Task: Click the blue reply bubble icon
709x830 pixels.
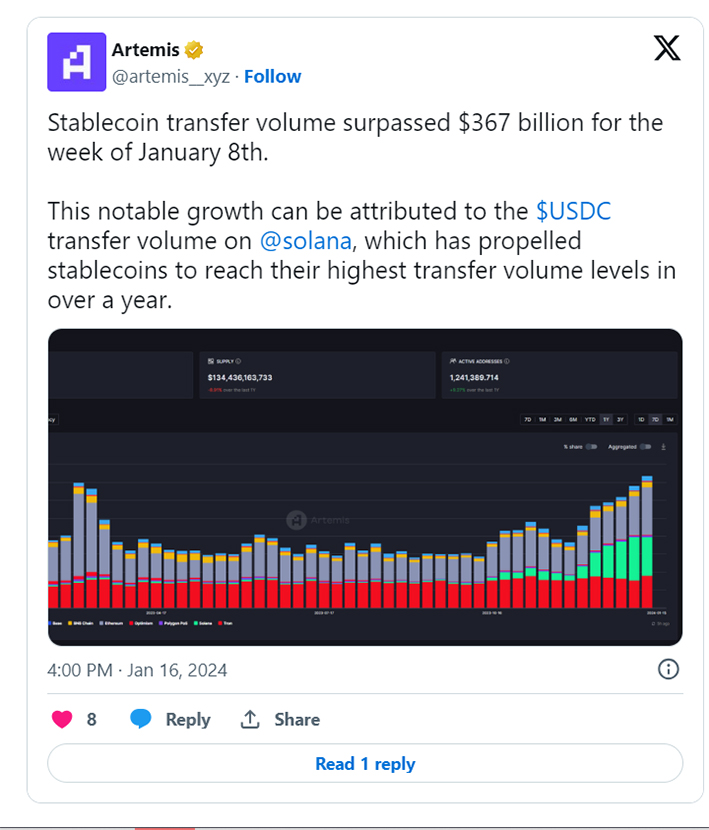Action: pos(141,719)
